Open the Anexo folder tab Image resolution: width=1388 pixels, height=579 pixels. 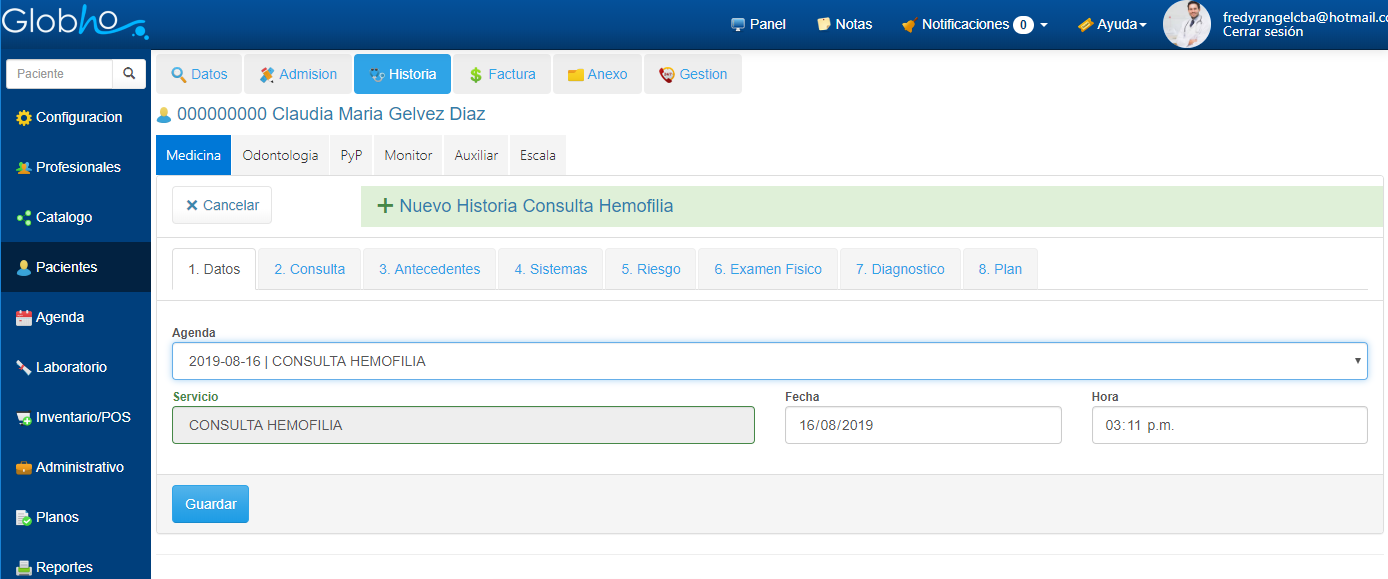597,74
